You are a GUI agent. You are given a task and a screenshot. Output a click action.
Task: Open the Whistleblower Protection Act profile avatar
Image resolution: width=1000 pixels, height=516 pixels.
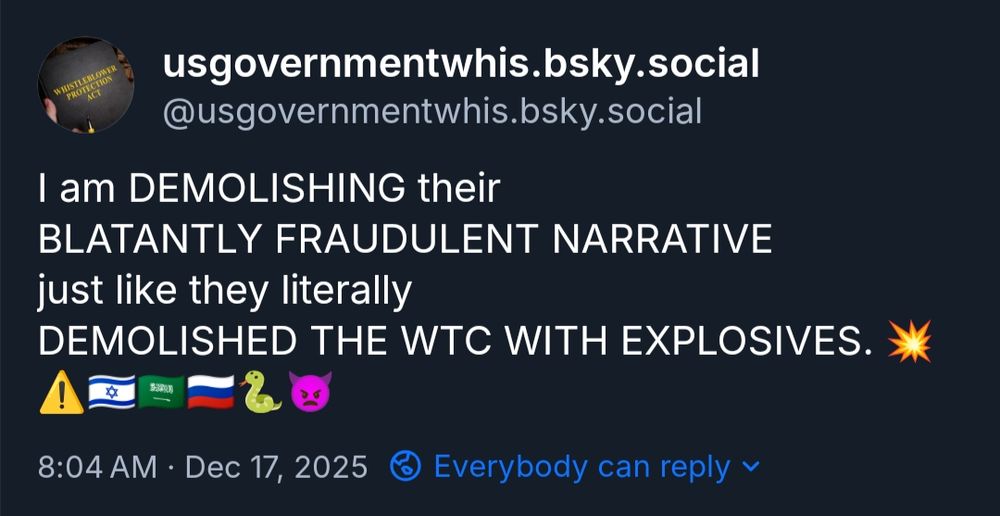pyautogui.click(x=86, y=85)
